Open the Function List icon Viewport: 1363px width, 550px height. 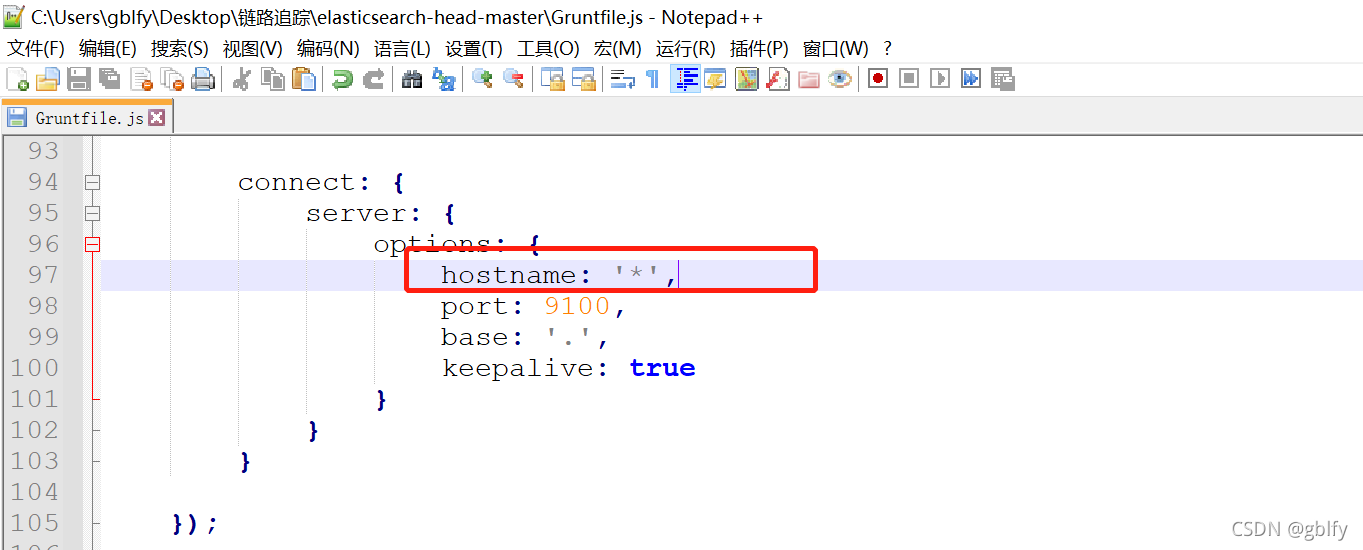[x=777, y=79]
